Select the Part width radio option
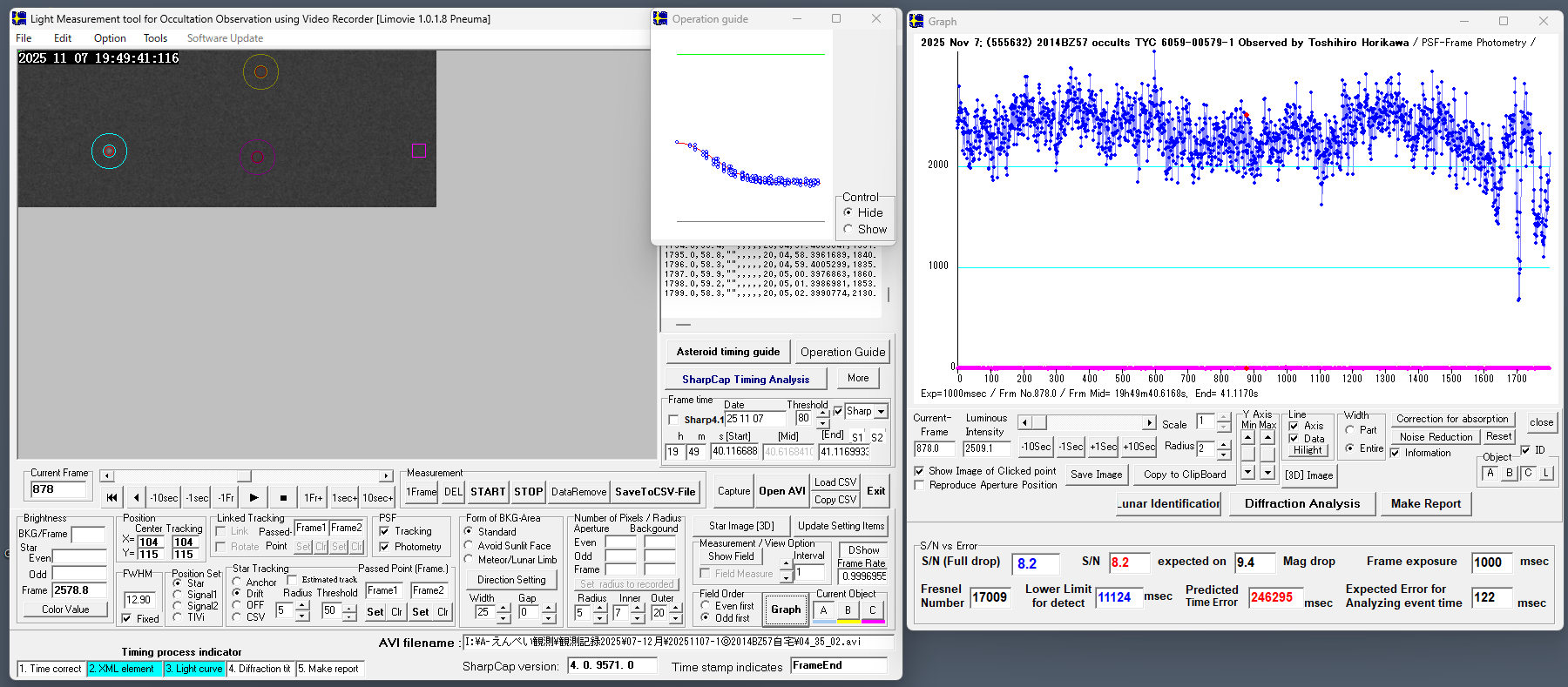This screenshot has height=687, width=1568. (1350, 430)
